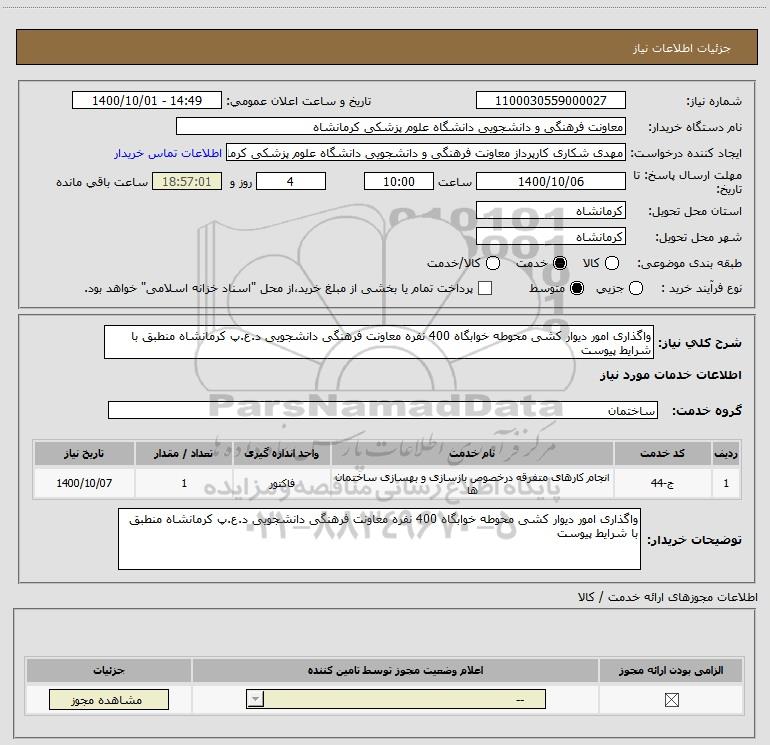Image resolution: width=770 pixels, height=745 pixels.
Task: Click the unit cell فاکتور
Action: click(281, 483)
